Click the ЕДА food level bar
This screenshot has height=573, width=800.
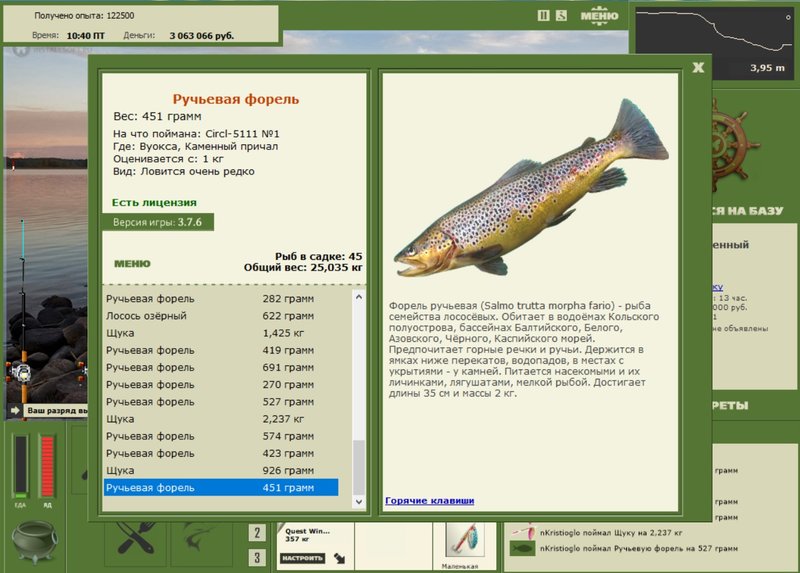click(20, 466)
